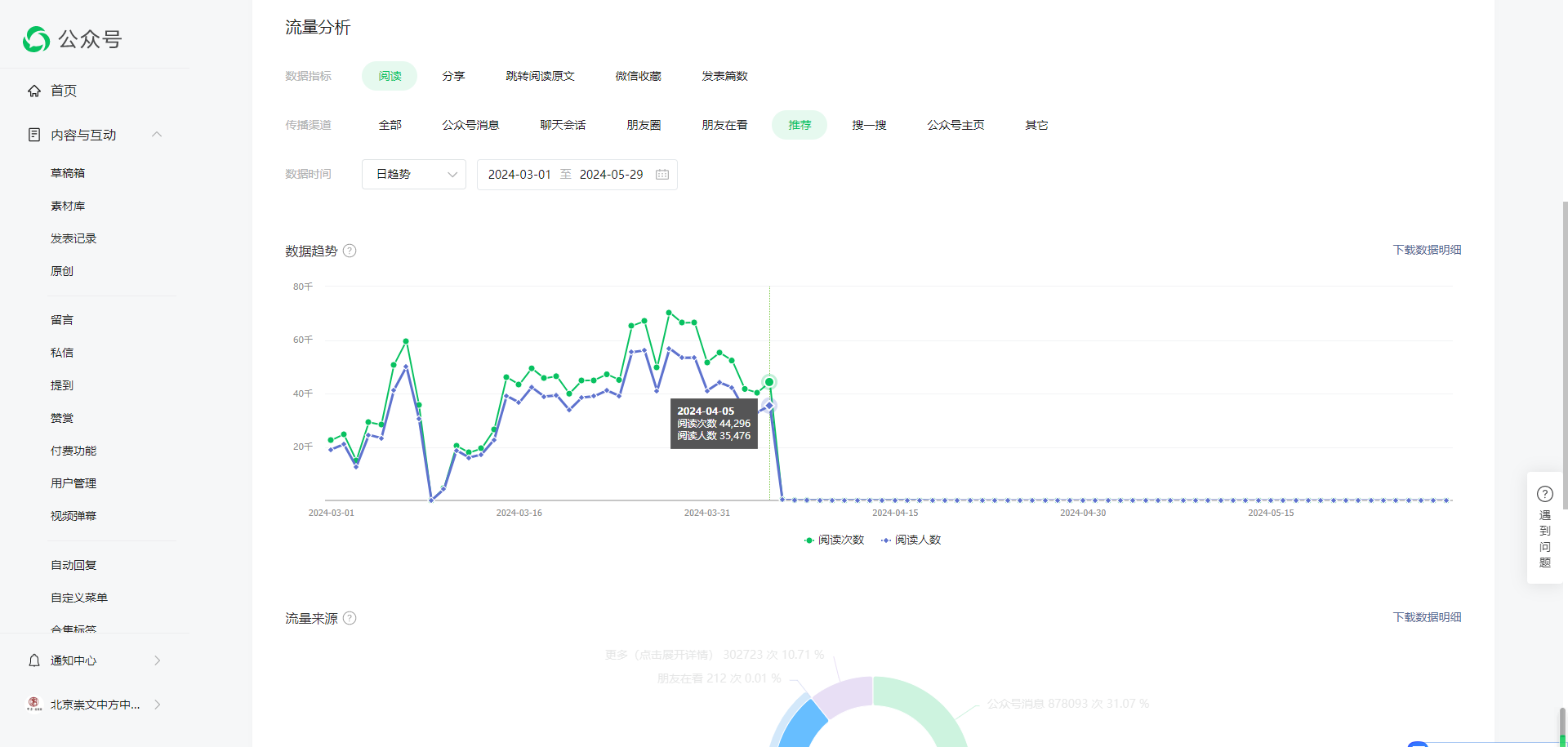This screenshot has height=747, width=1568.
Task: Open 视频弹幕 in the sidebar
Action: click(x=73, y=516)
